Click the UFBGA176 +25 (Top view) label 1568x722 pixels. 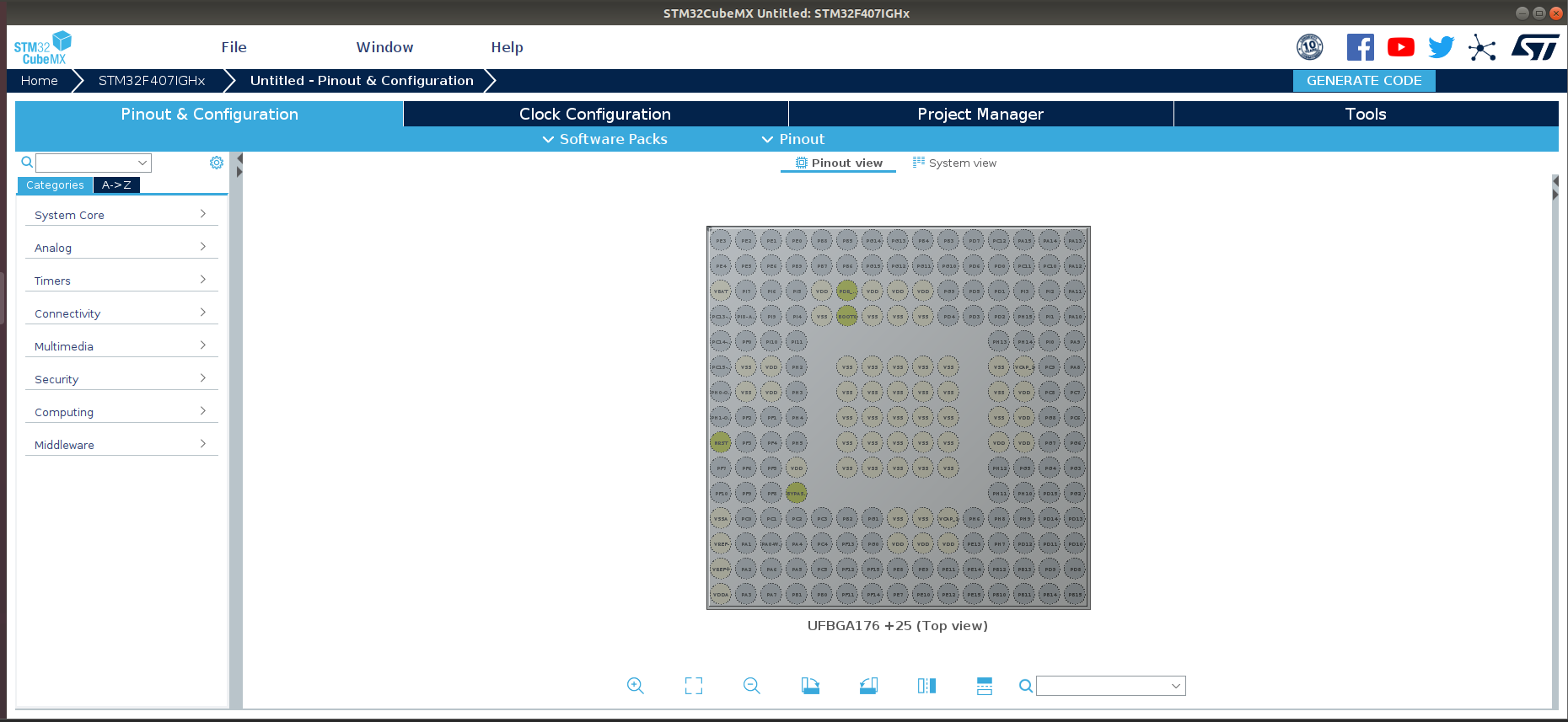tap(898, 626)
